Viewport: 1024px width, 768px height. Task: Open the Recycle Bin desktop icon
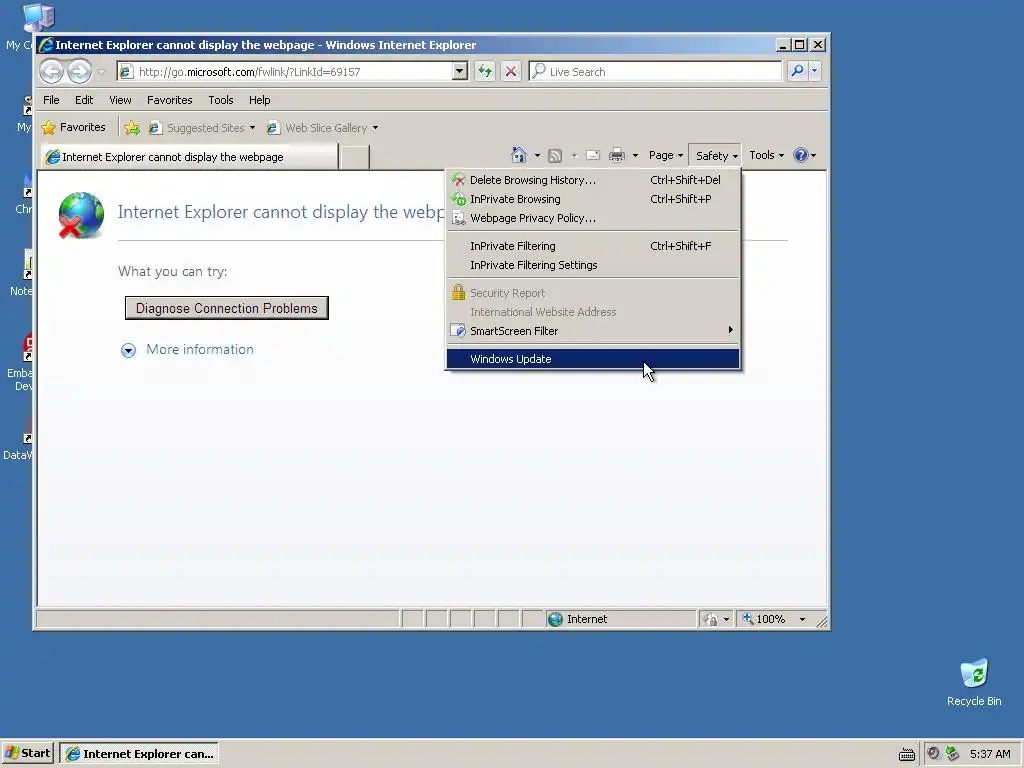coord(974,682)
